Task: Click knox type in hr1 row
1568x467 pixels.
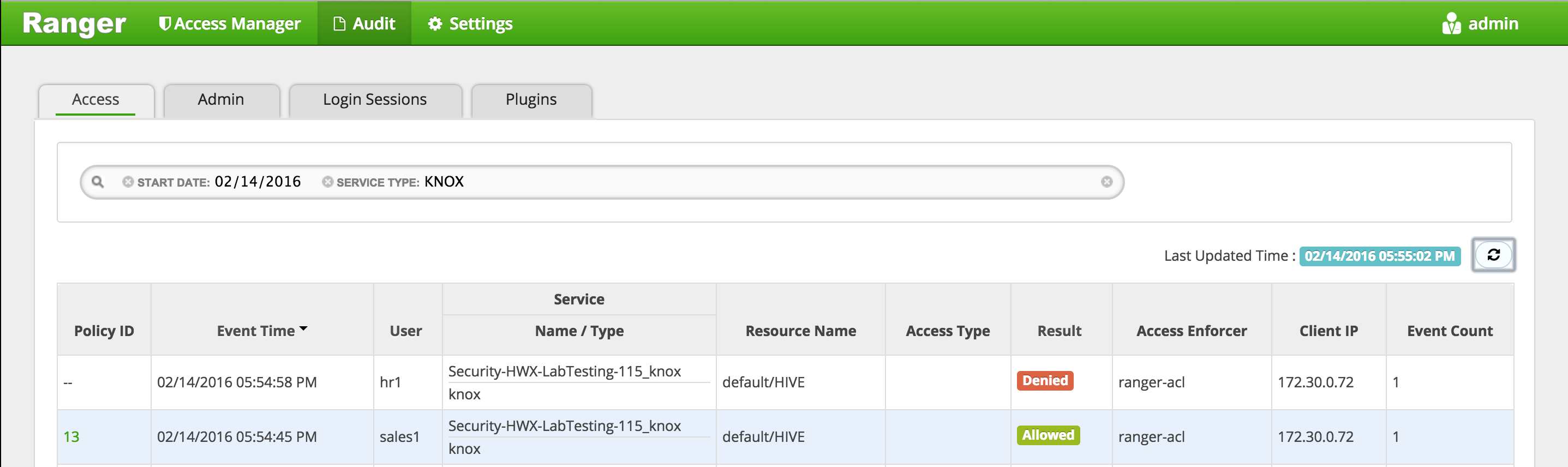Action: pos(464,394)
